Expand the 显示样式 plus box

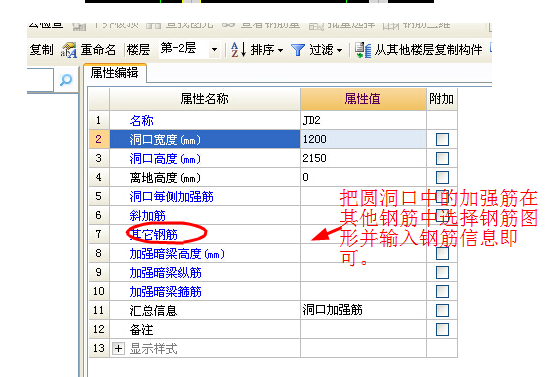pos(118,349)
